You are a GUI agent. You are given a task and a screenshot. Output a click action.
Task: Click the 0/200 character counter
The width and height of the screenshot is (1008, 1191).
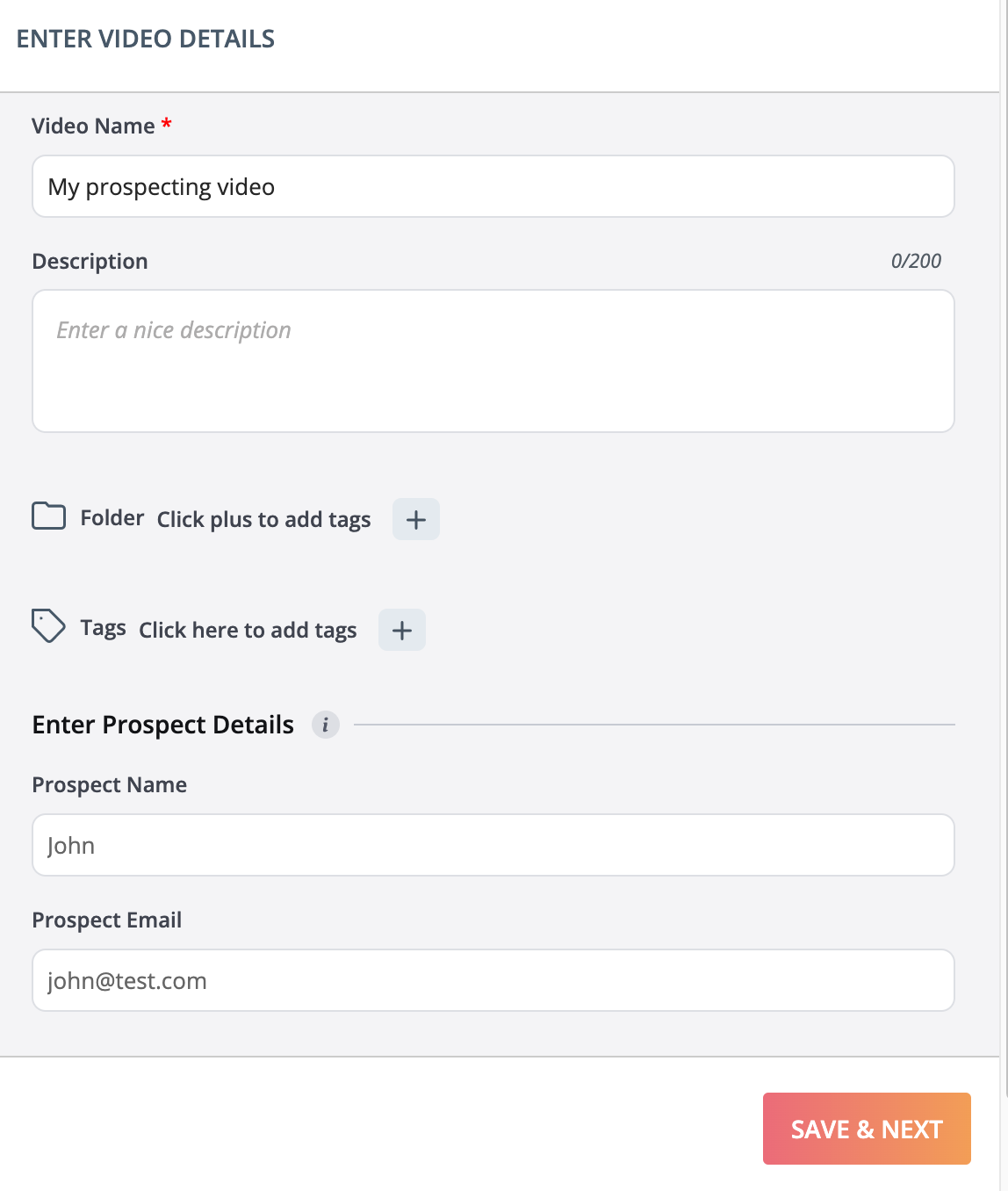pyautogui.click(x=915, y=261)
